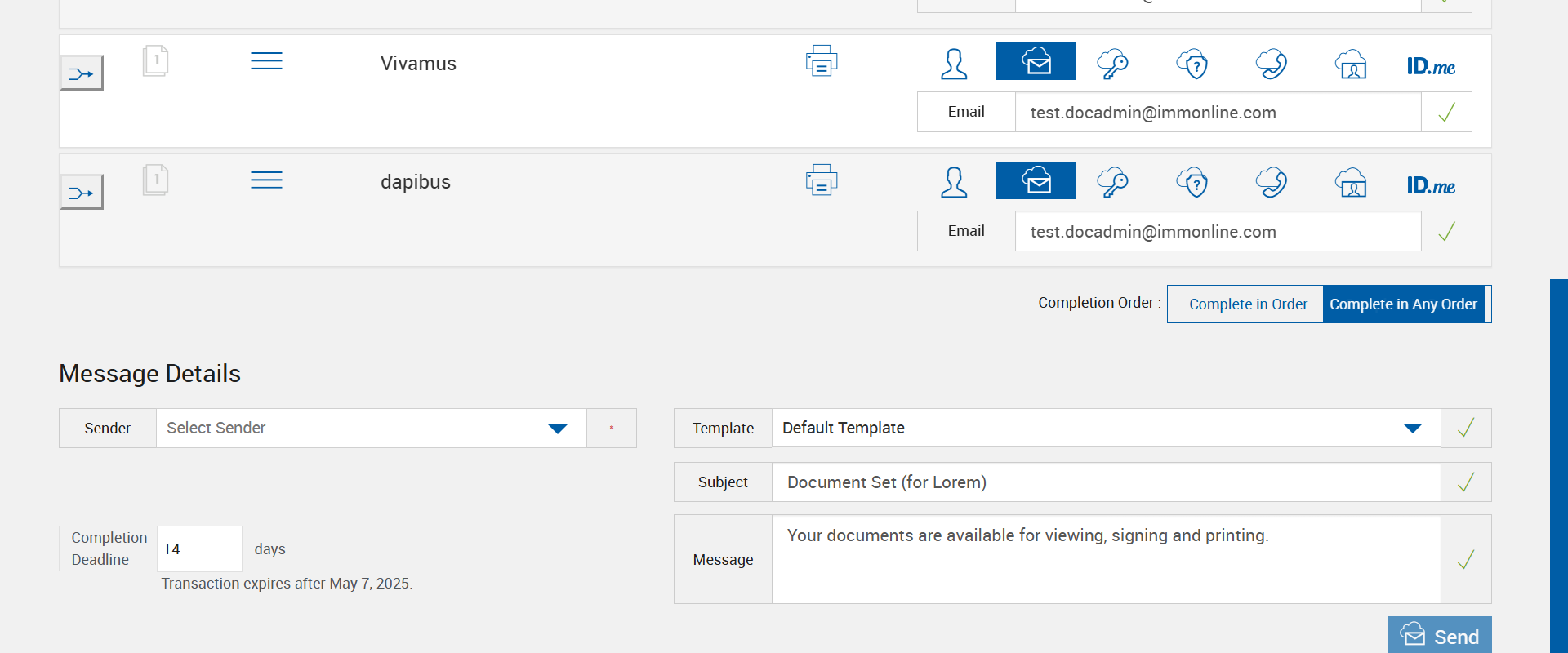Click the drag handle lines icon for dapibus
Screen dimensions: 1568x653
tap(266, 180)
